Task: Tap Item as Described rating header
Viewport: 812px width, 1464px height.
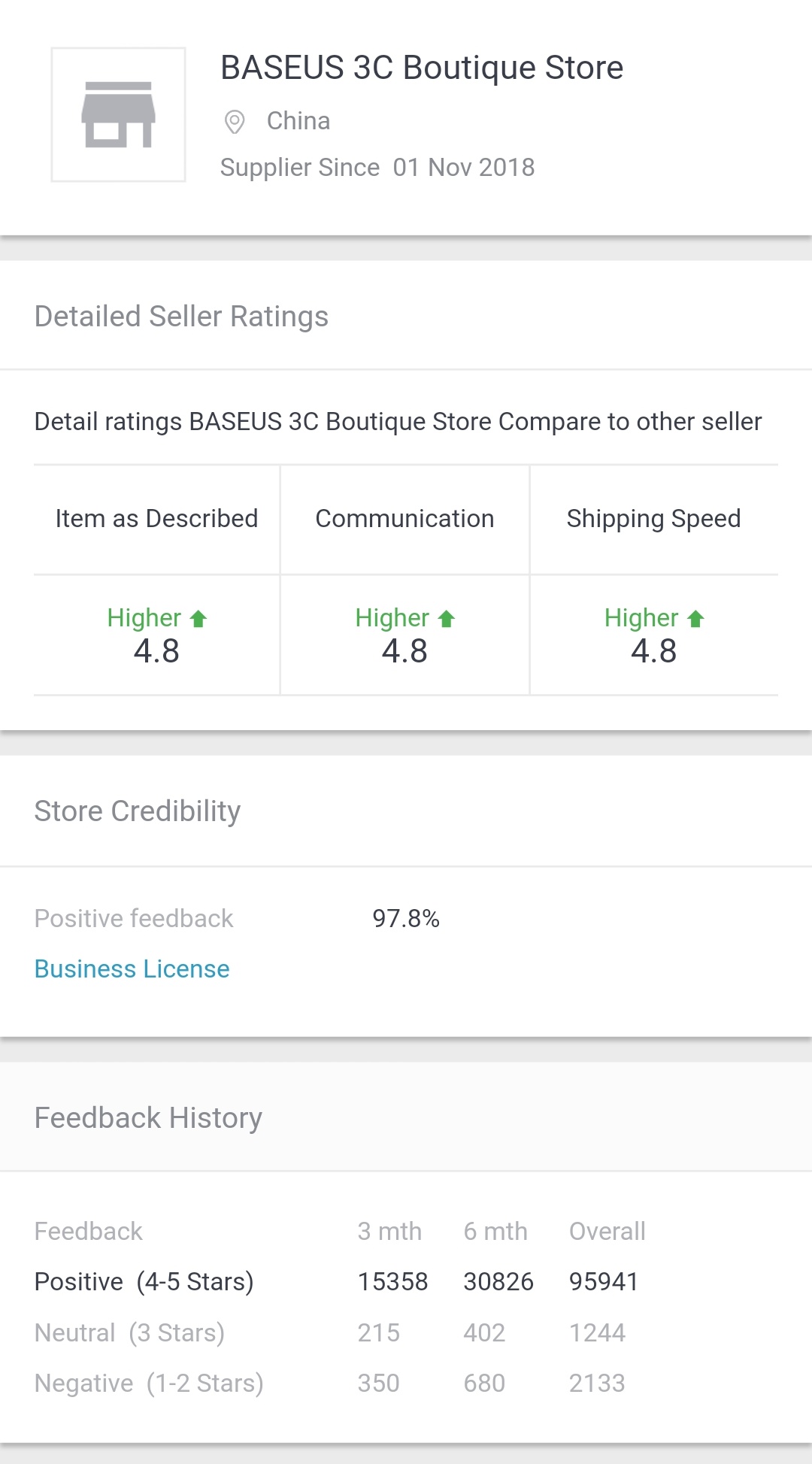Action: (156, 519)
